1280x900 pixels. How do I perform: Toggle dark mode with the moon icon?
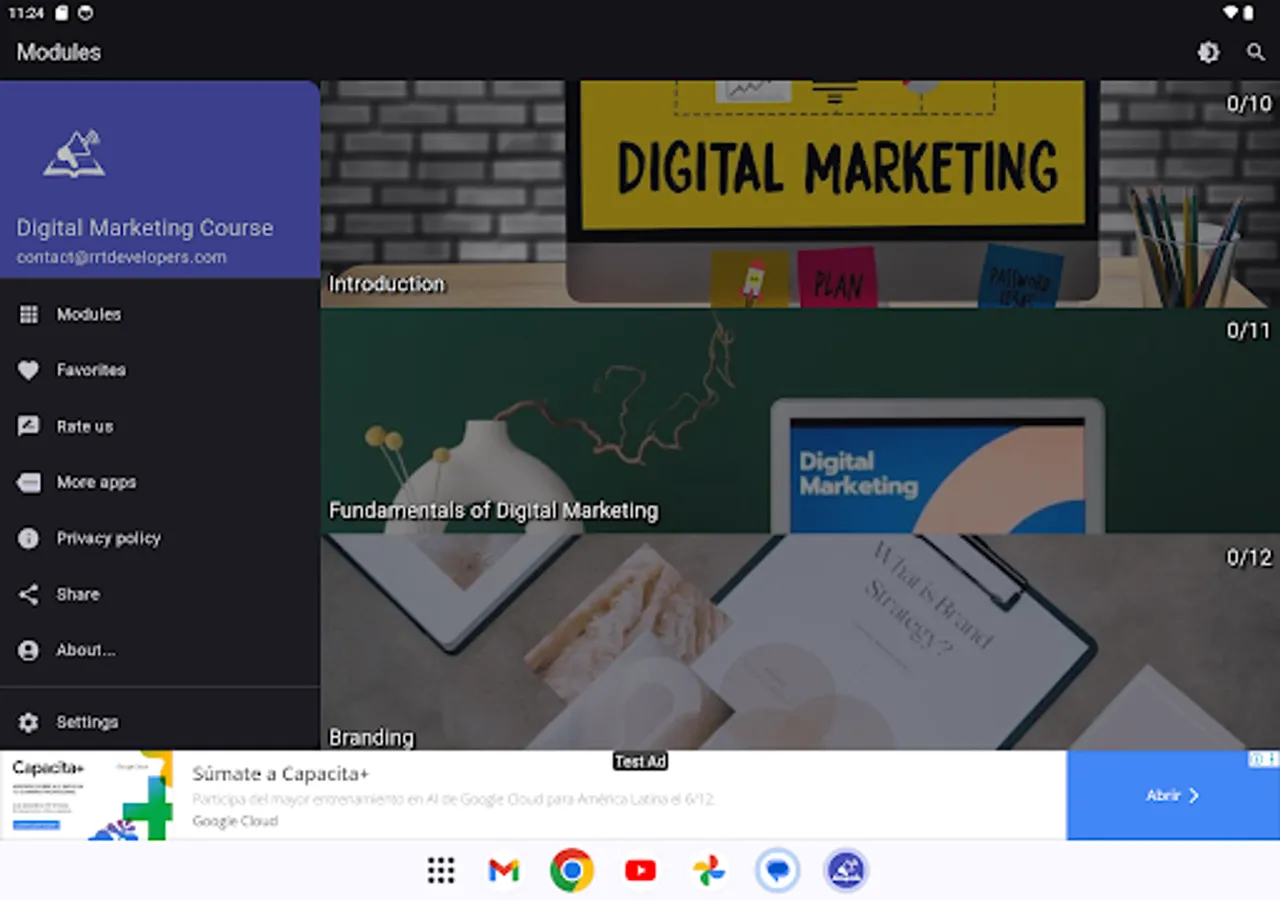pyautogui.click(x=1208, y=51)
